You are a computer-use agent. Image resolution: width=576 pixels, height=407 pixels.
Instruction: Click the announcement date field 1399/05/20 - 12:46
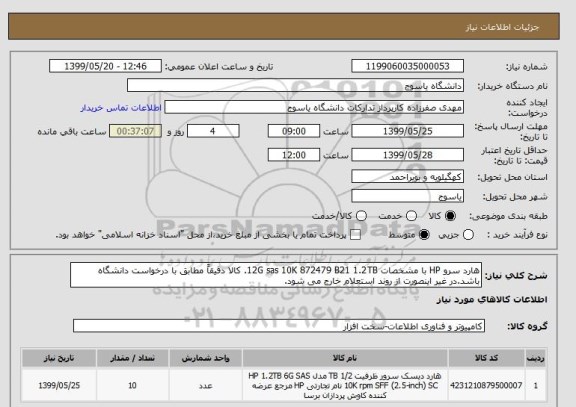tap(105, 66)
